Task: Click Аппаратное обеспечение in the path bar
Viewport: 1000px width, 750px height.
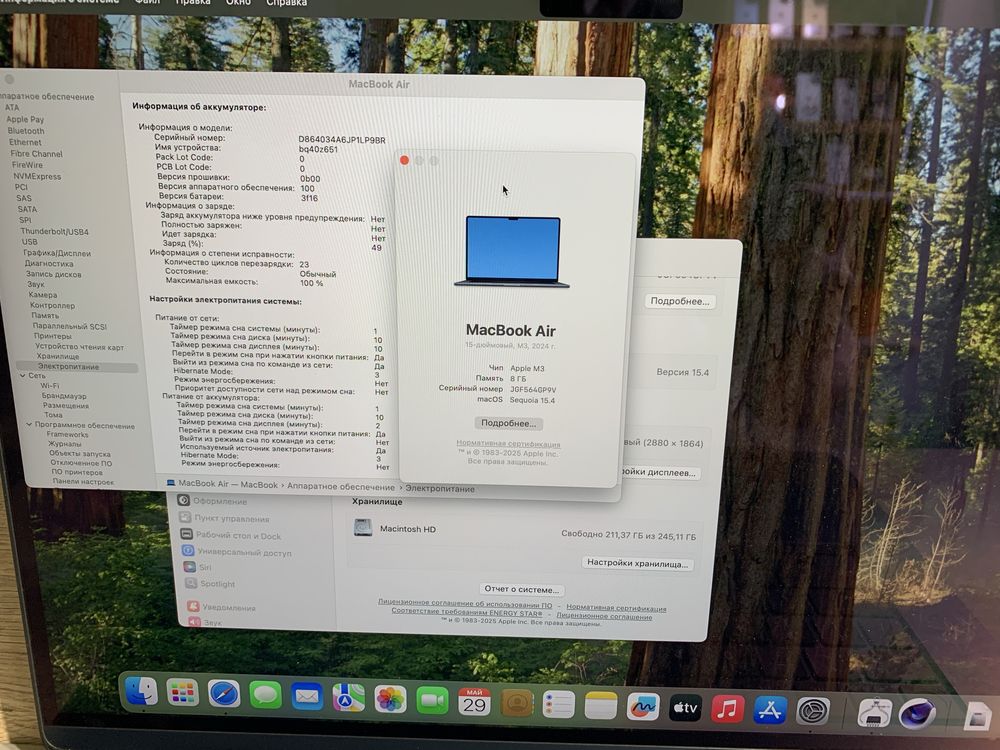Action: tap(341, 486)
